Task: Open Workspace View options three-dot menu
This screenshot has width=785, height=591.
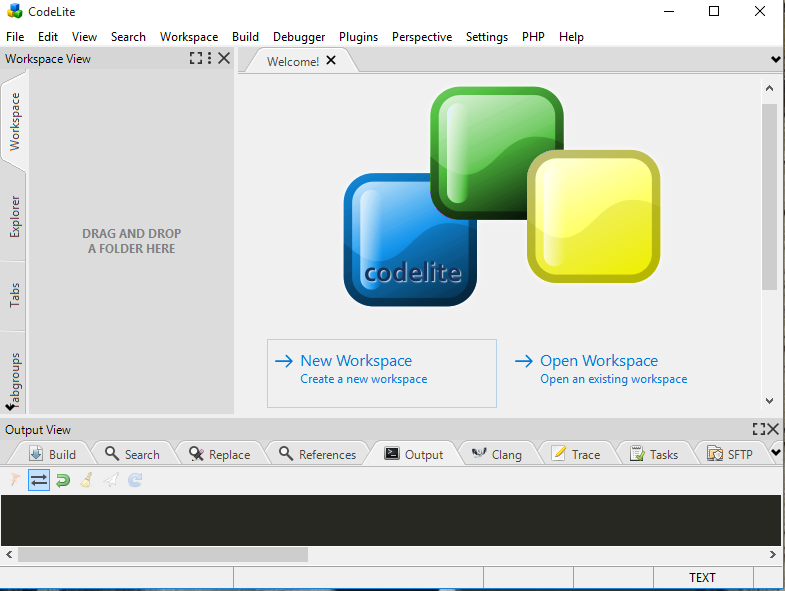Action: [x=209, y=58]
